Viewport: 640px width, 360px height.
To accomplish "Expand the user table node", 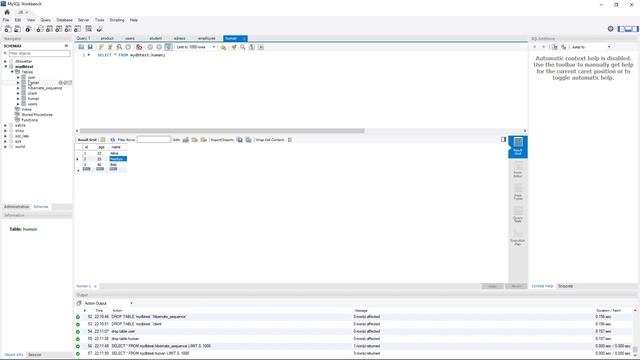I will pyautogui.click(x=18, y=77).
